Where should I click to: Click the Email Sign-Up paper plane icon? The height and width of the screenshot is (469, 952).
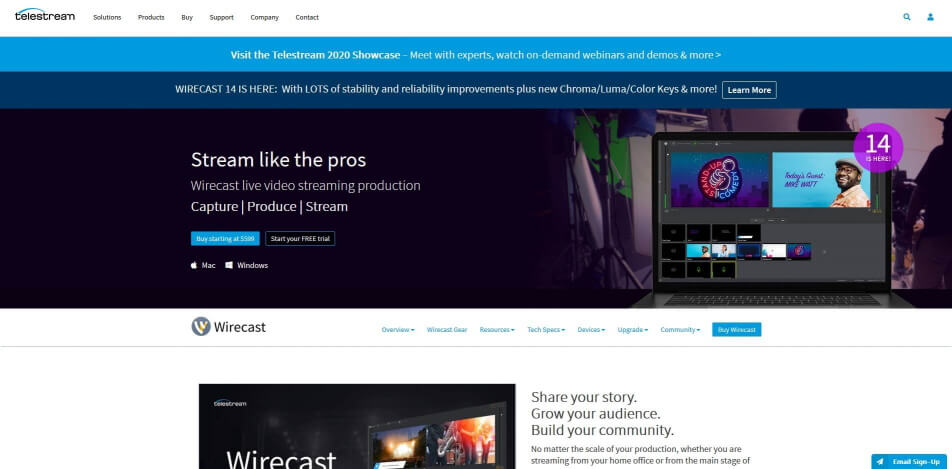[880, 462]
